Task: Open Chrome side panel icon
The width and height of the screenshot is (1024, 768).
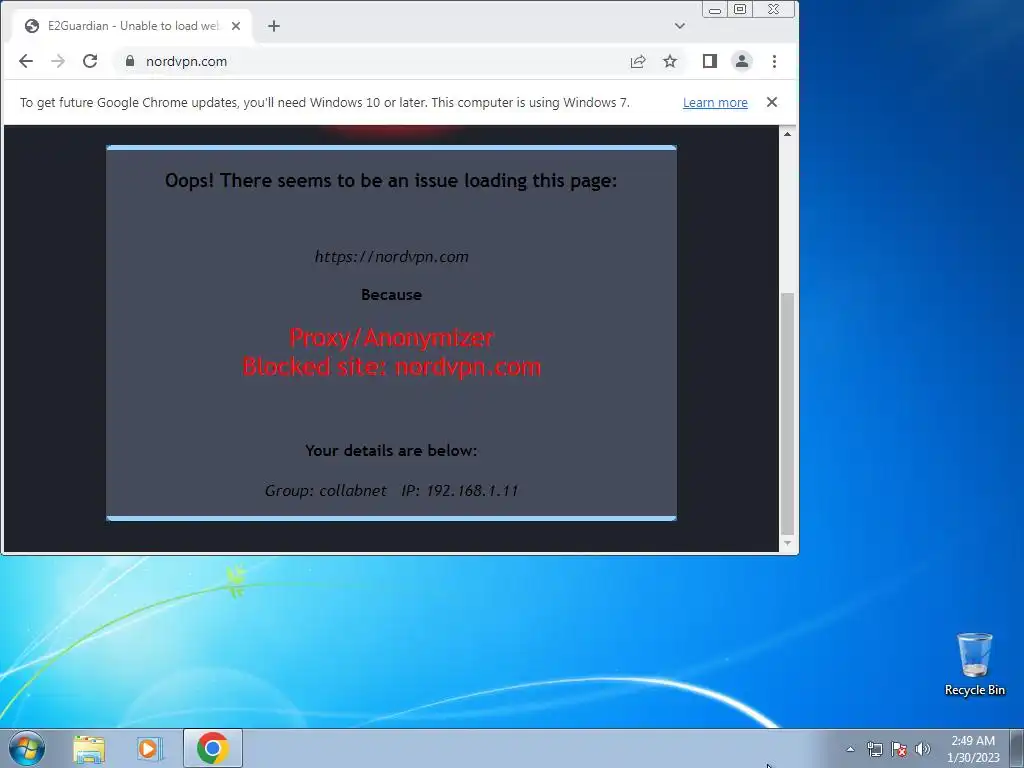Action: pyautogui.click(x=710, y=61)
